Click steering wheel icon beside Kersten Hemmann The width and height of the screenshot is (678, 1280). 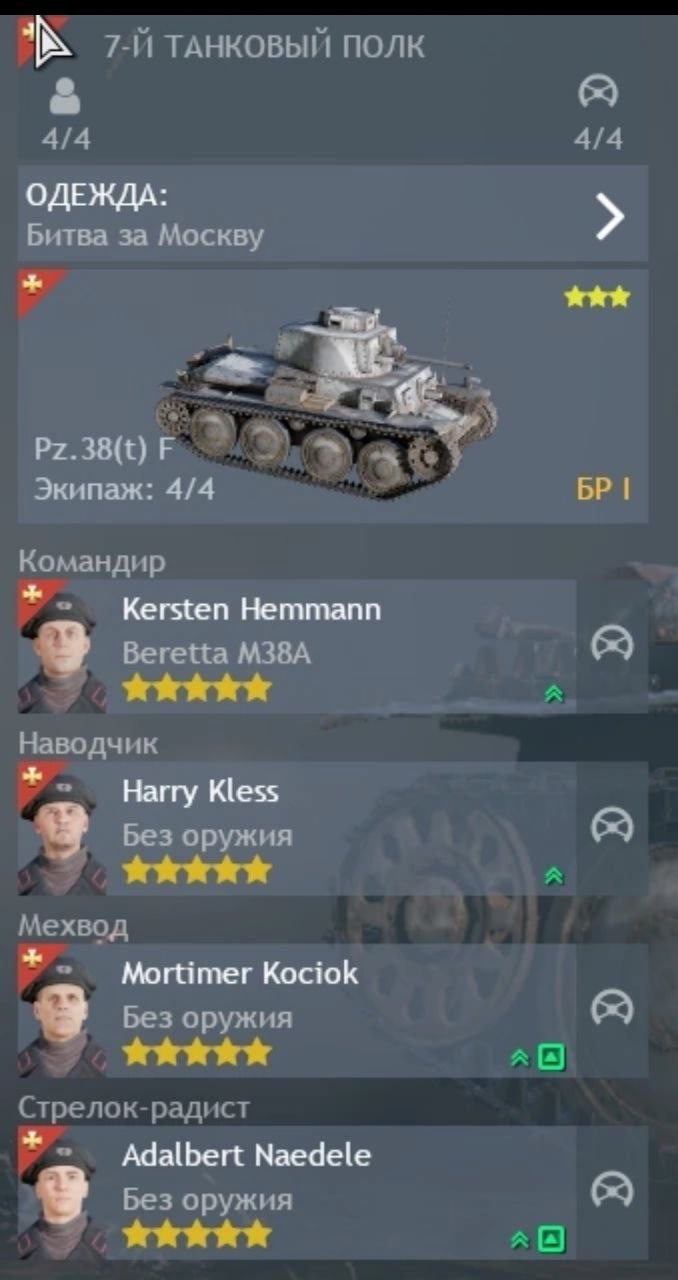(x=612, y=645)
